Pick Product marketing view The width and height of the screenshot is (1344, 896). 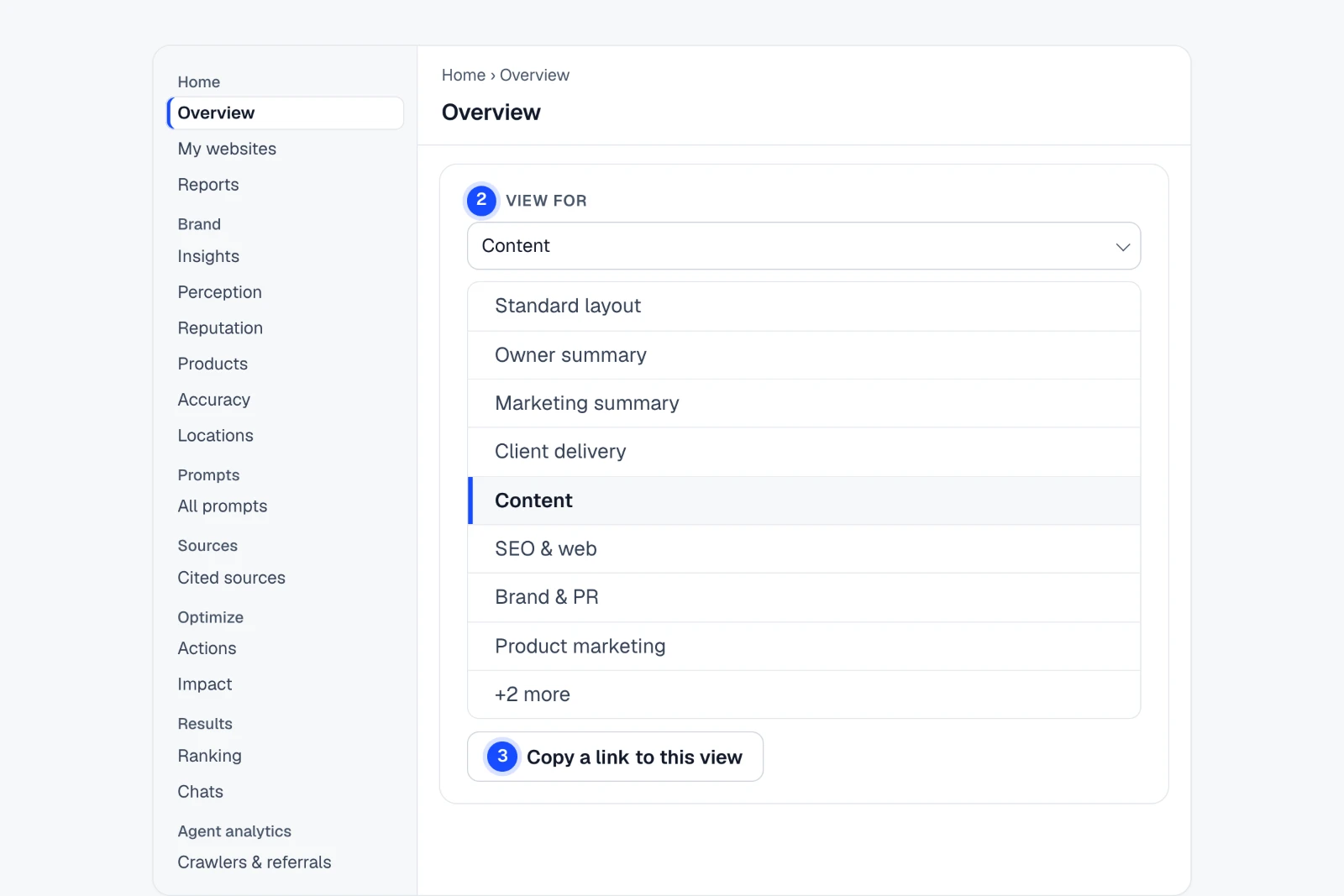(x=804, y=647)
